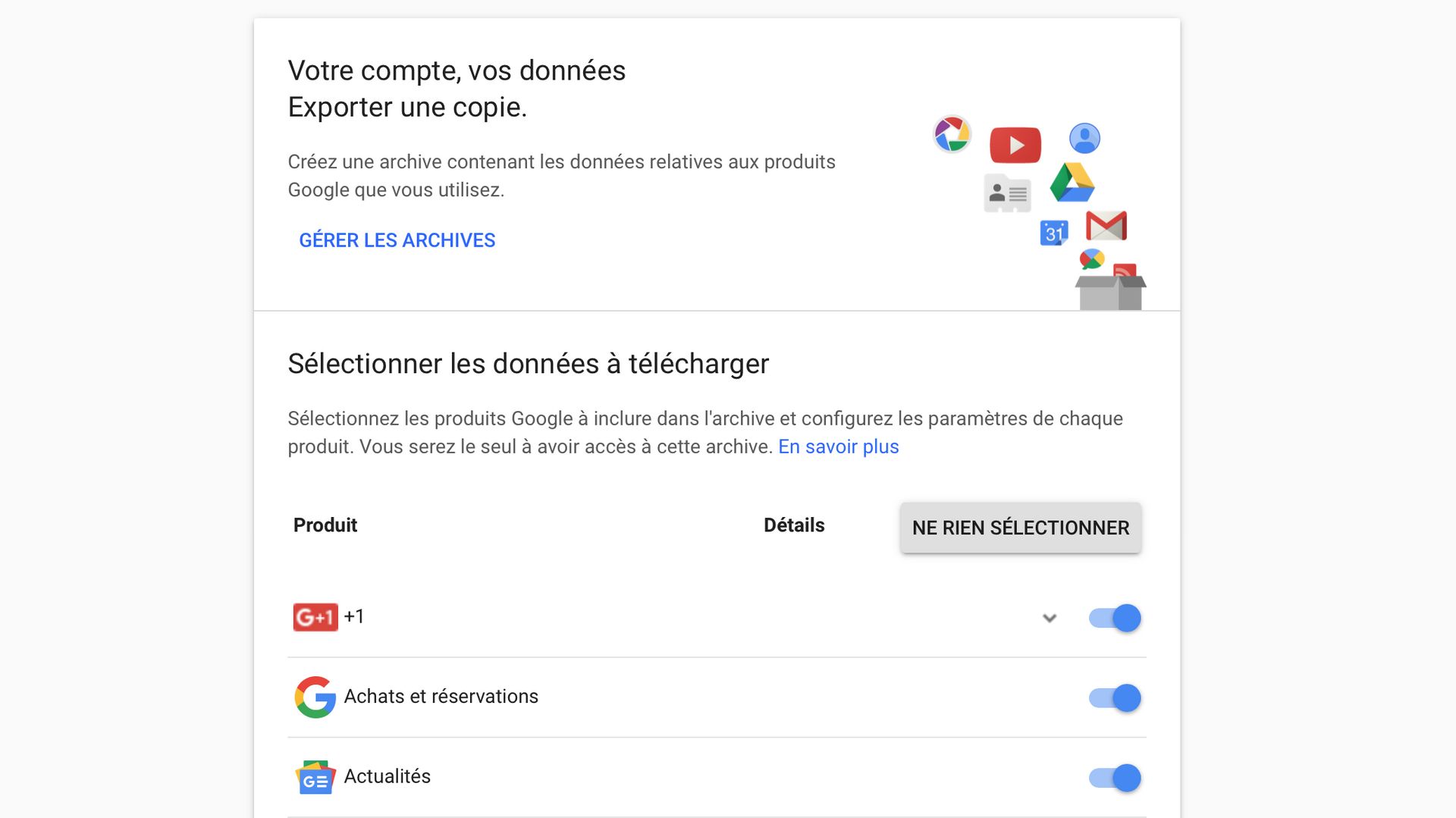Screen dimensions: 1456x818
Task: Turn off Achats et réservations toggle
Action: tap(1115, 697)
